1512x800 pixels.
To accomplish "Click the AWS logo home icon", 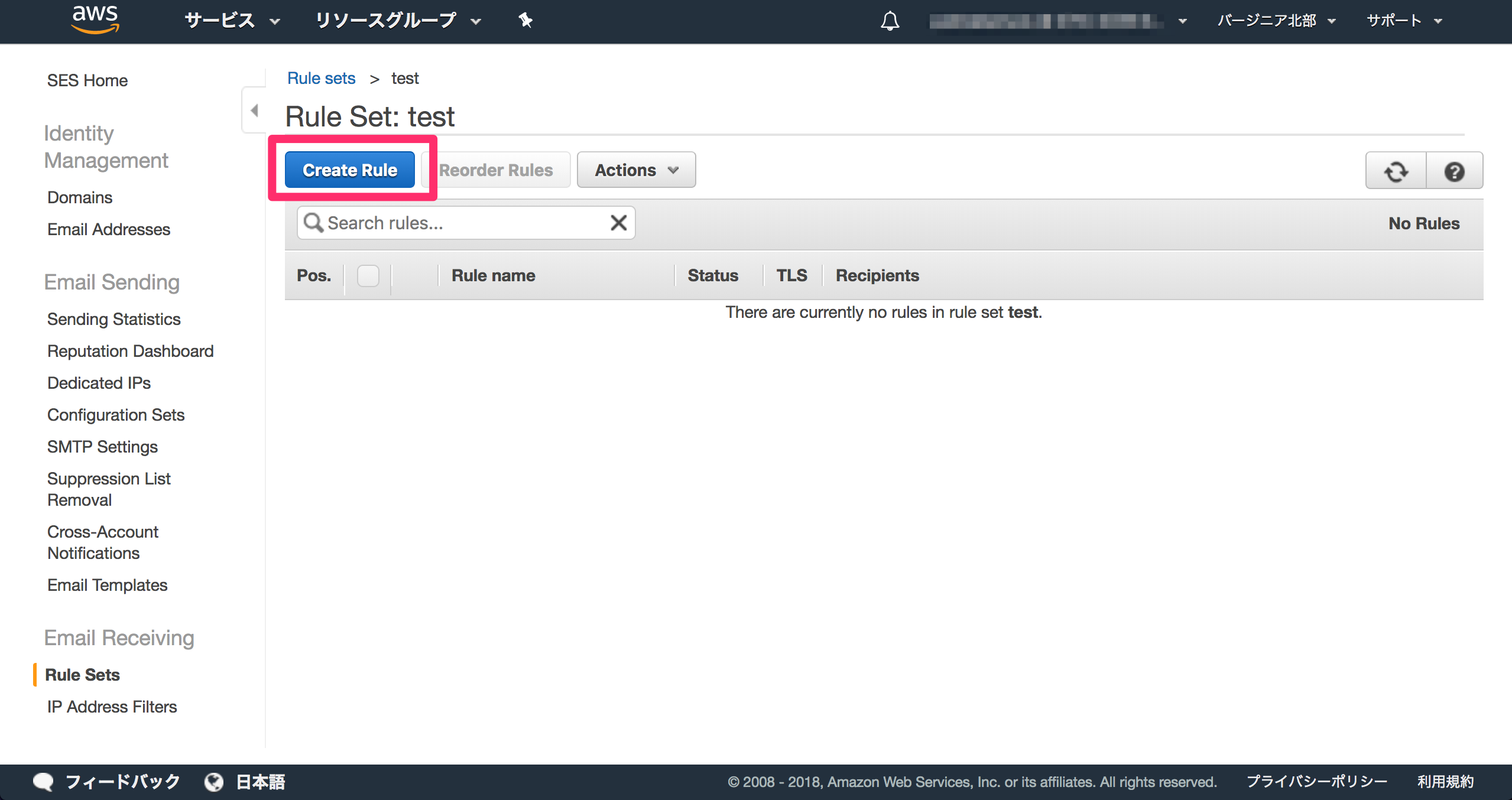I will (95, 20).
